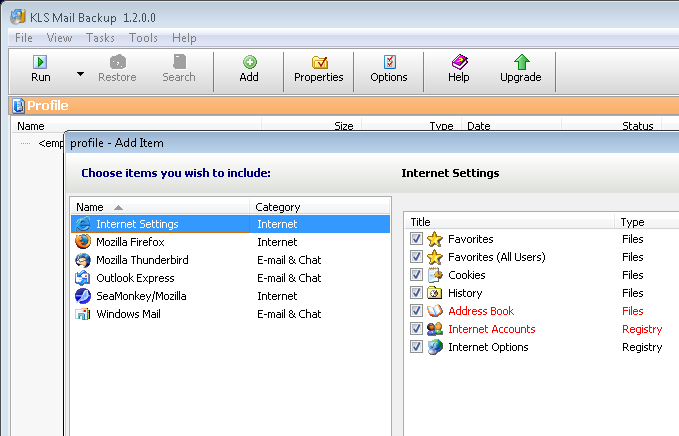Click the Internet Options globe icon
The image size is (679, 436).
tap(435, 347)
